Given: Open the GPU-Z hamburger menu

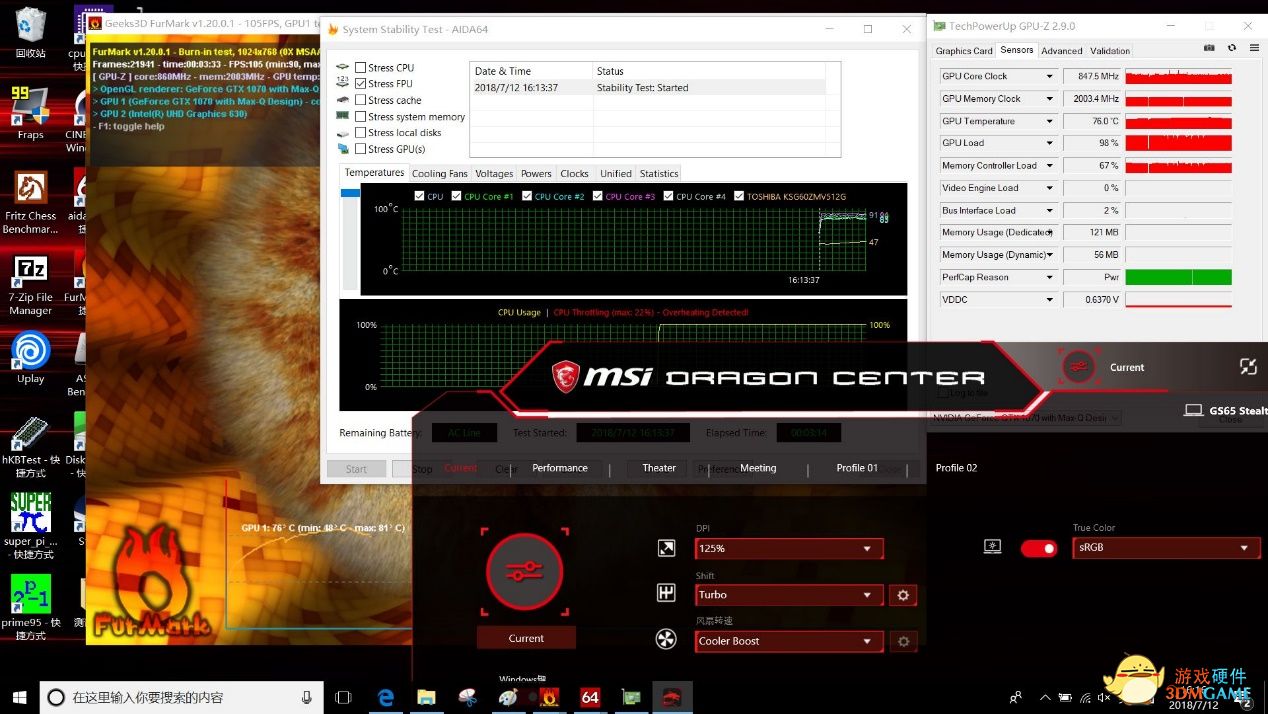Looking at the screenshot, I should (x=1252, y=48).
